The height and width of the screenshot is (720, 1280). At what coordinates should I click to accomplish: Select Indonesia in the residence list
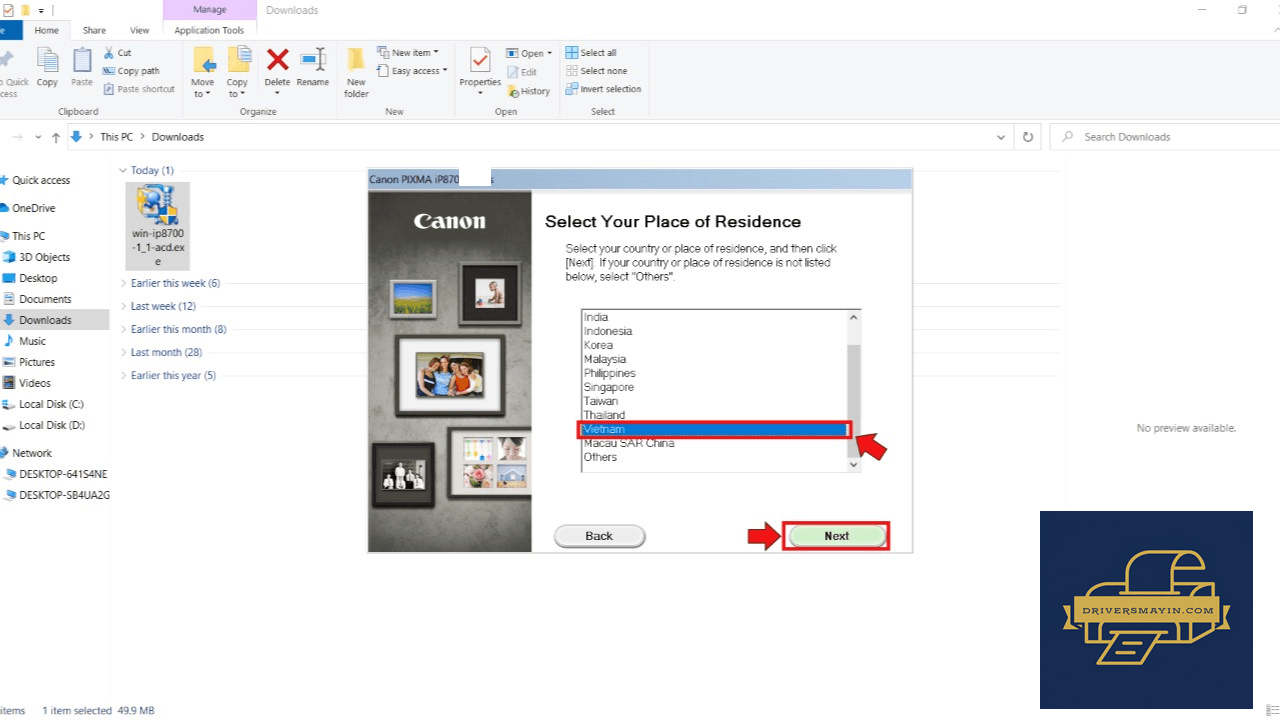(x=608, y=331)
